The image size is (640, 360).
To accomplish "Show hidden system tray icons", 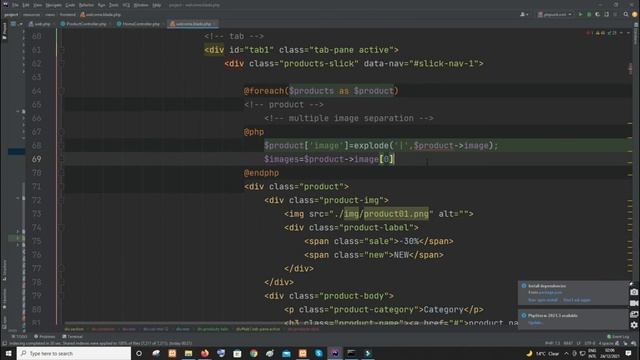I will coord(566,353).
